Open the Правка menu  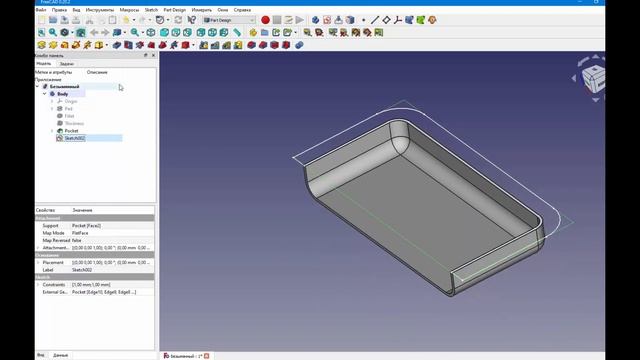tap(59, 9)
